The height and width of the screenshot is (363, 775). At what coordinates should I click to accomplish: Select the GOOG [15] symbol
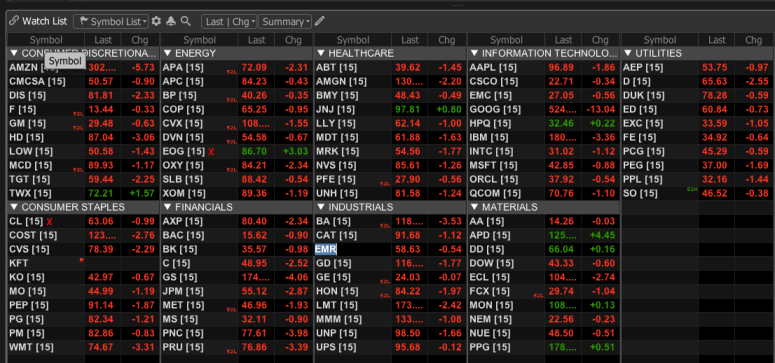[495, 109]
